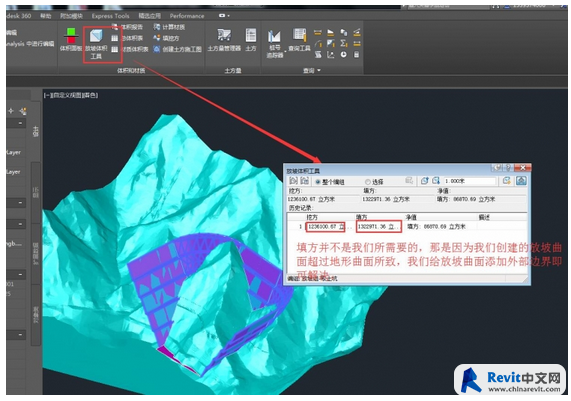Image resolution: width=571 pixels, height=401 pixels.
Task: Open the Autodesk 360 tab
Action: pos(19,16)
